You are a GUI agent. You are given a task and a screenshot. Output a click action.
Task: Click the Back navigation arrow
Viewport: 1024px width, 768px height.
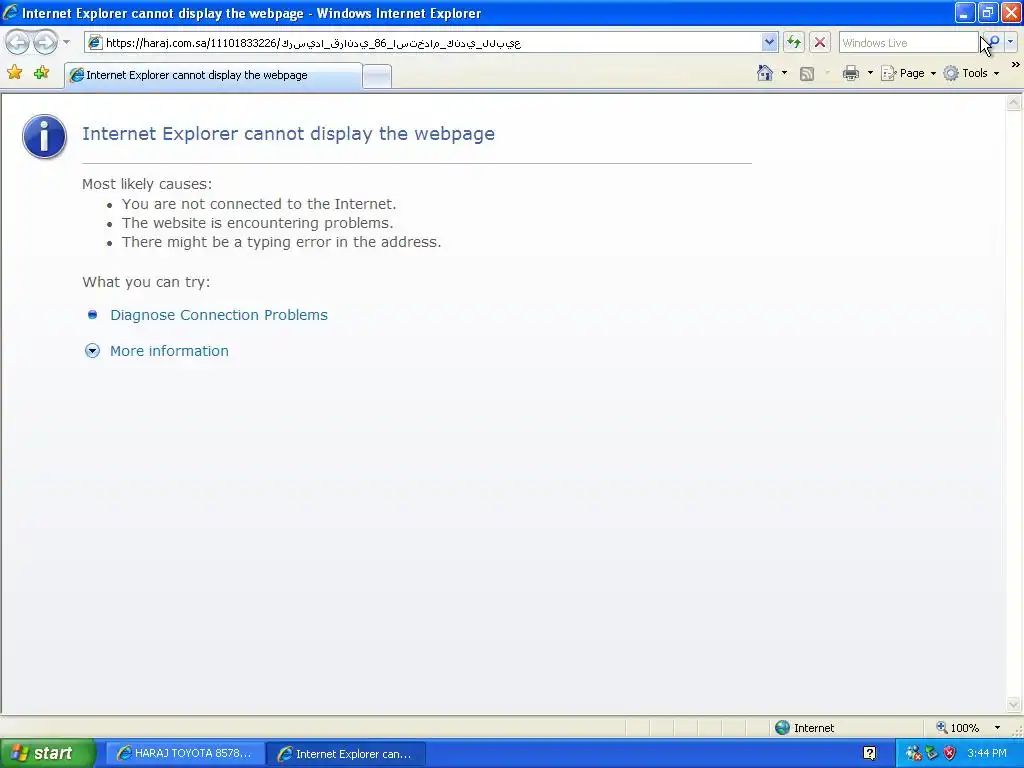[18, 42]
